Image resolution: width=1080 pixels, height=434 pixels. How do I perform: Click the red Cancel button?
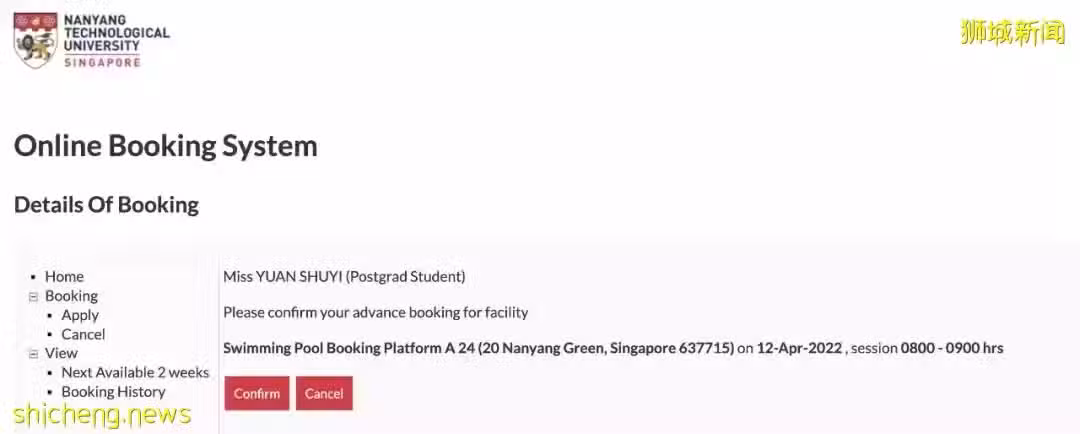coord(324,393)
